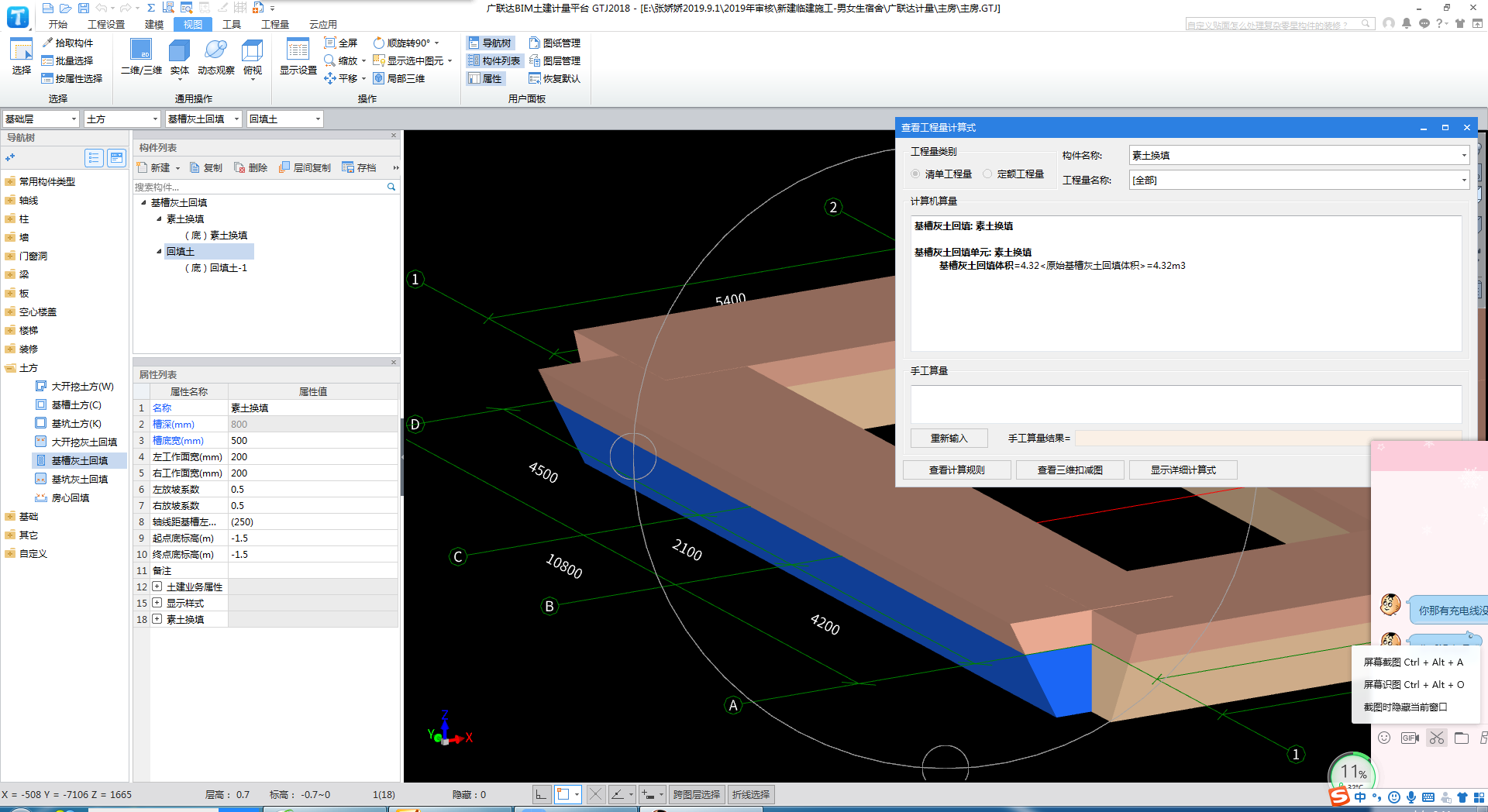The height and width of the screenshot is (812, 1488).
Task: Click the Open folder icon in quick access toolbar
Action: click(65, 8)
